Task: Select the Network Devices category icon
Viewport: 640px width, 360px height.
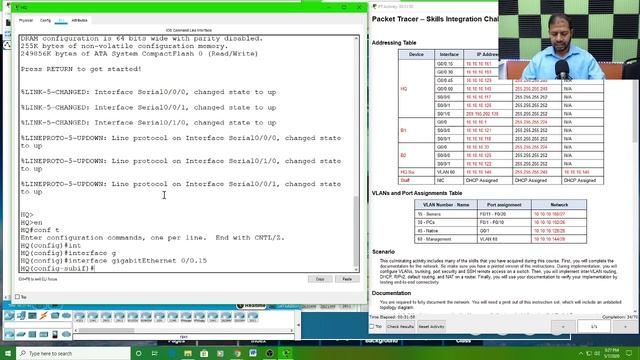Action: (9, 316)
